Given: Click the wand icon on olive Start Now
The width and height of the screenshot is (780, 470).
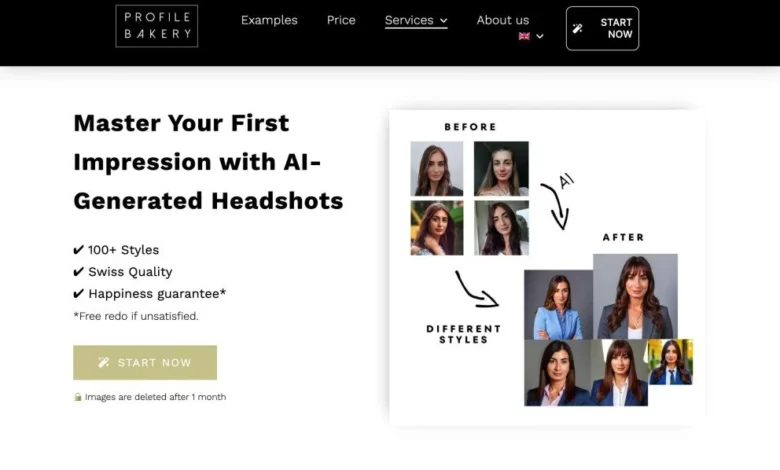Looking at the screenshot, I should click(x=103, y=363).
